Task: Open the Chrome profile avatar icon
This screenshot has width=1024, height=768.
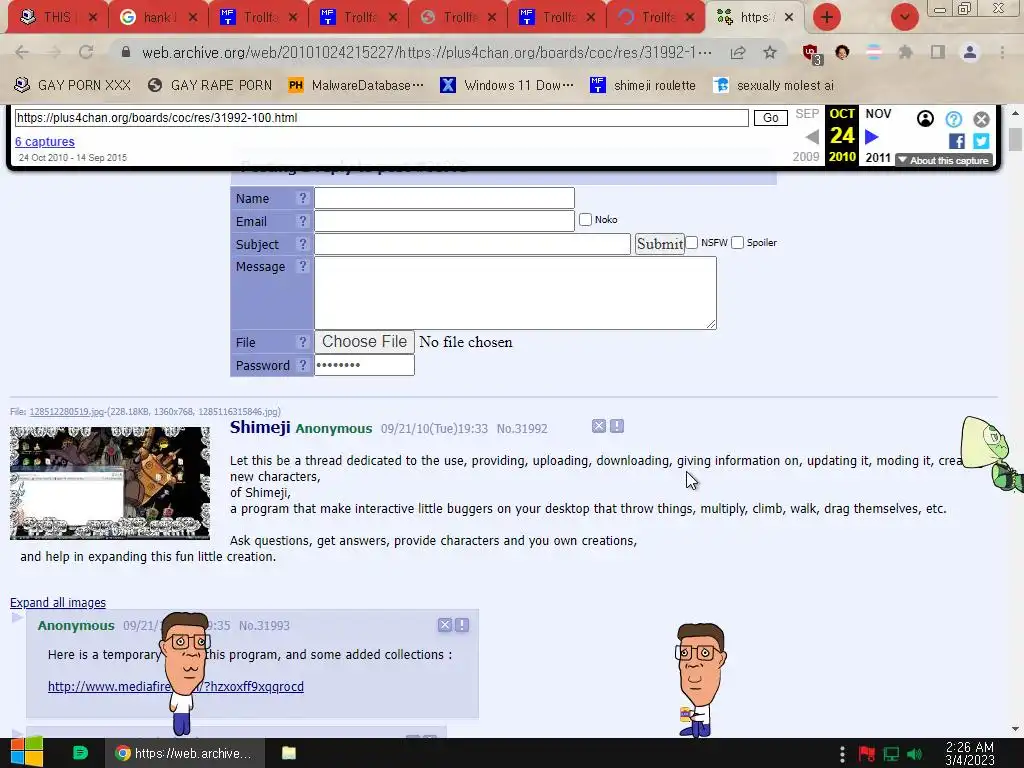Action: click(970, 52)
